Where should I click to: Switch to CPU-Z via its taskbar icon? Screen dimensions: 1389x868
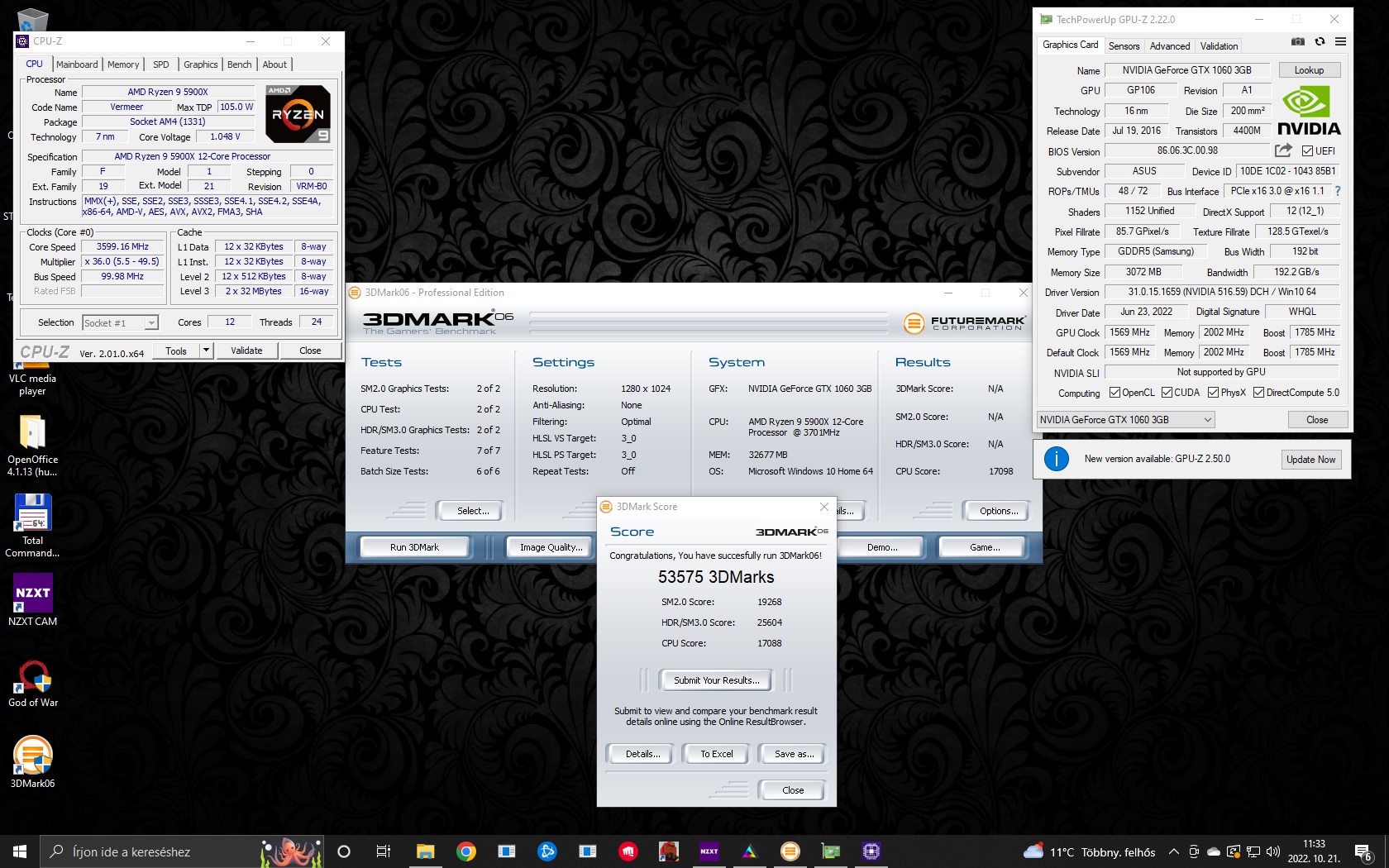(x=871, y=851)
